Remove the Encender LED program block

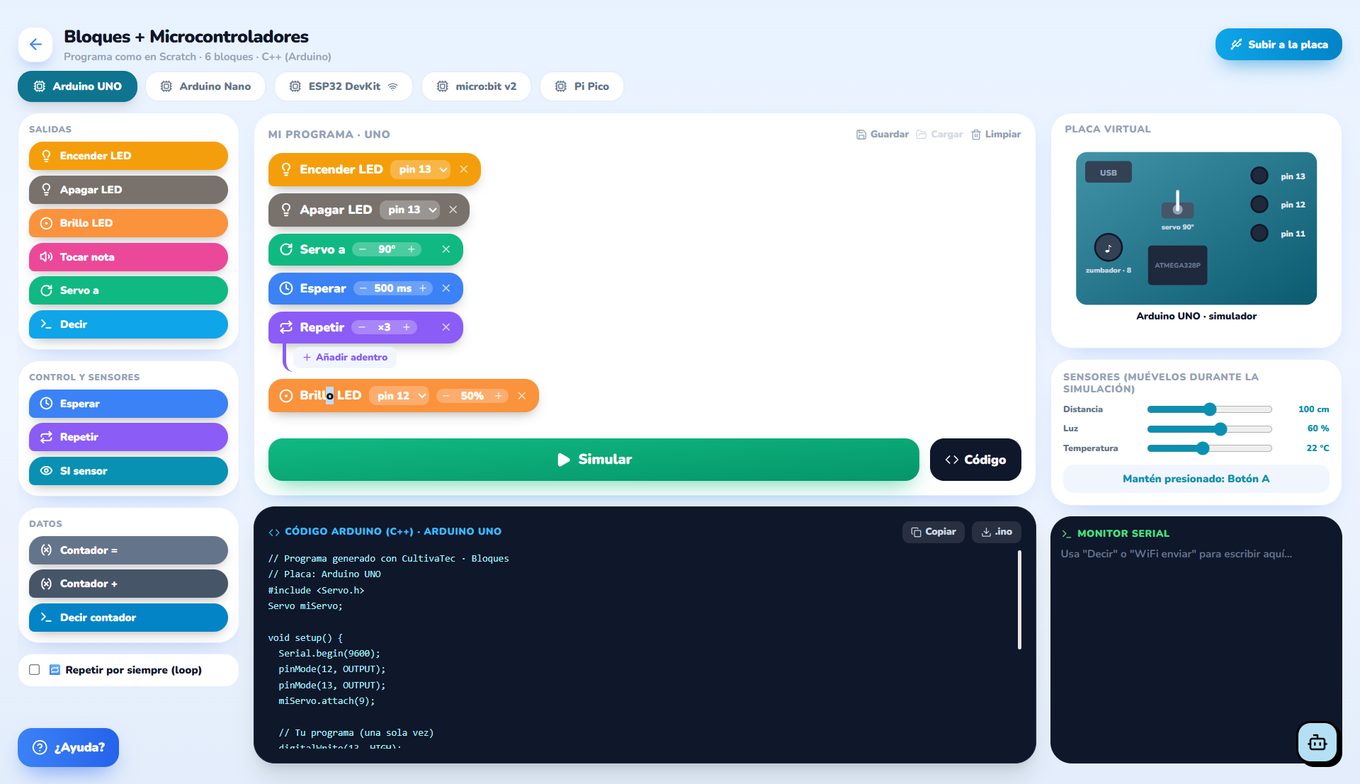pos(464,170)
